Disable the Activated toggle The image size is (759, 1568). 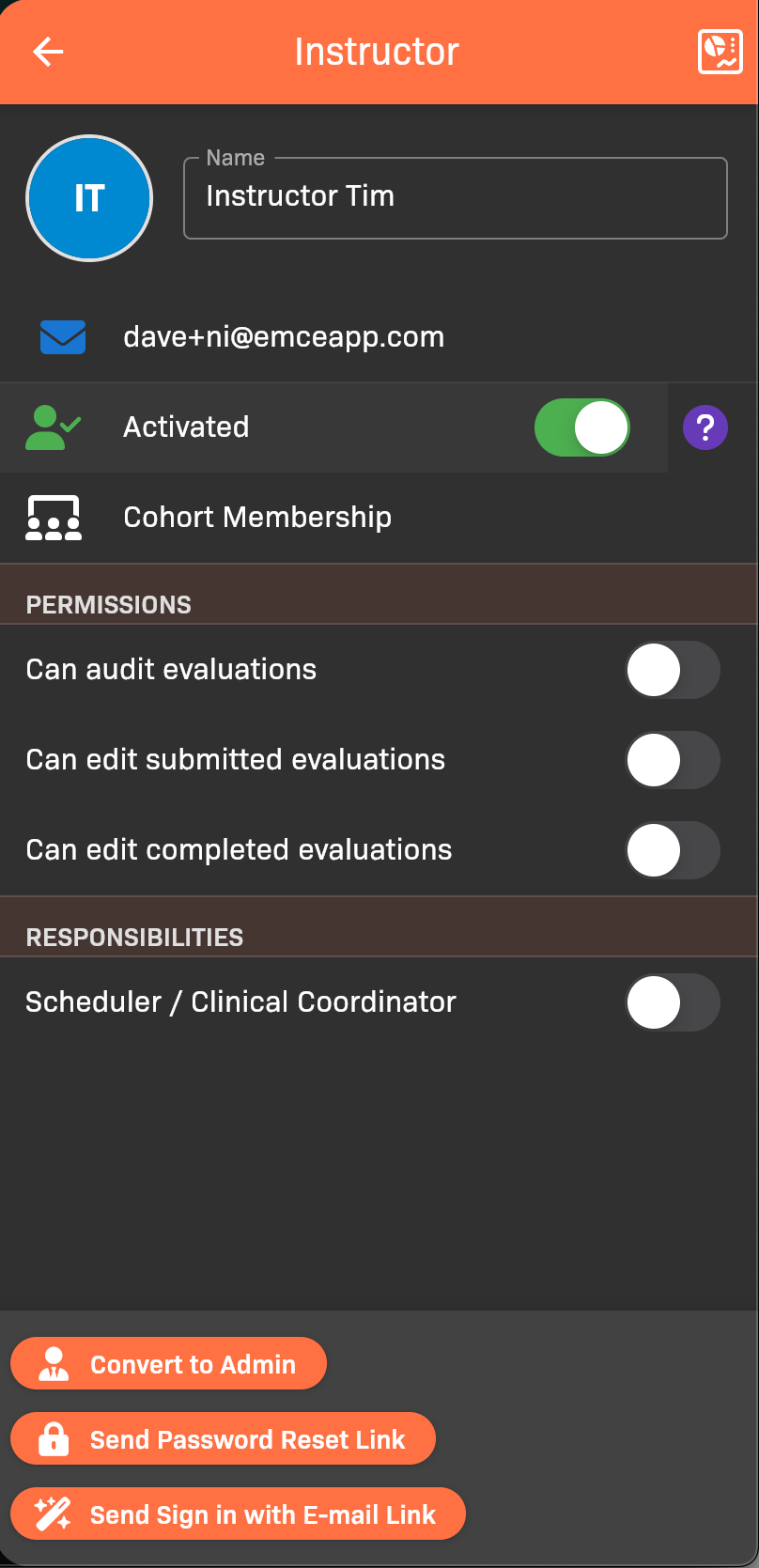(x=582, y=427)
